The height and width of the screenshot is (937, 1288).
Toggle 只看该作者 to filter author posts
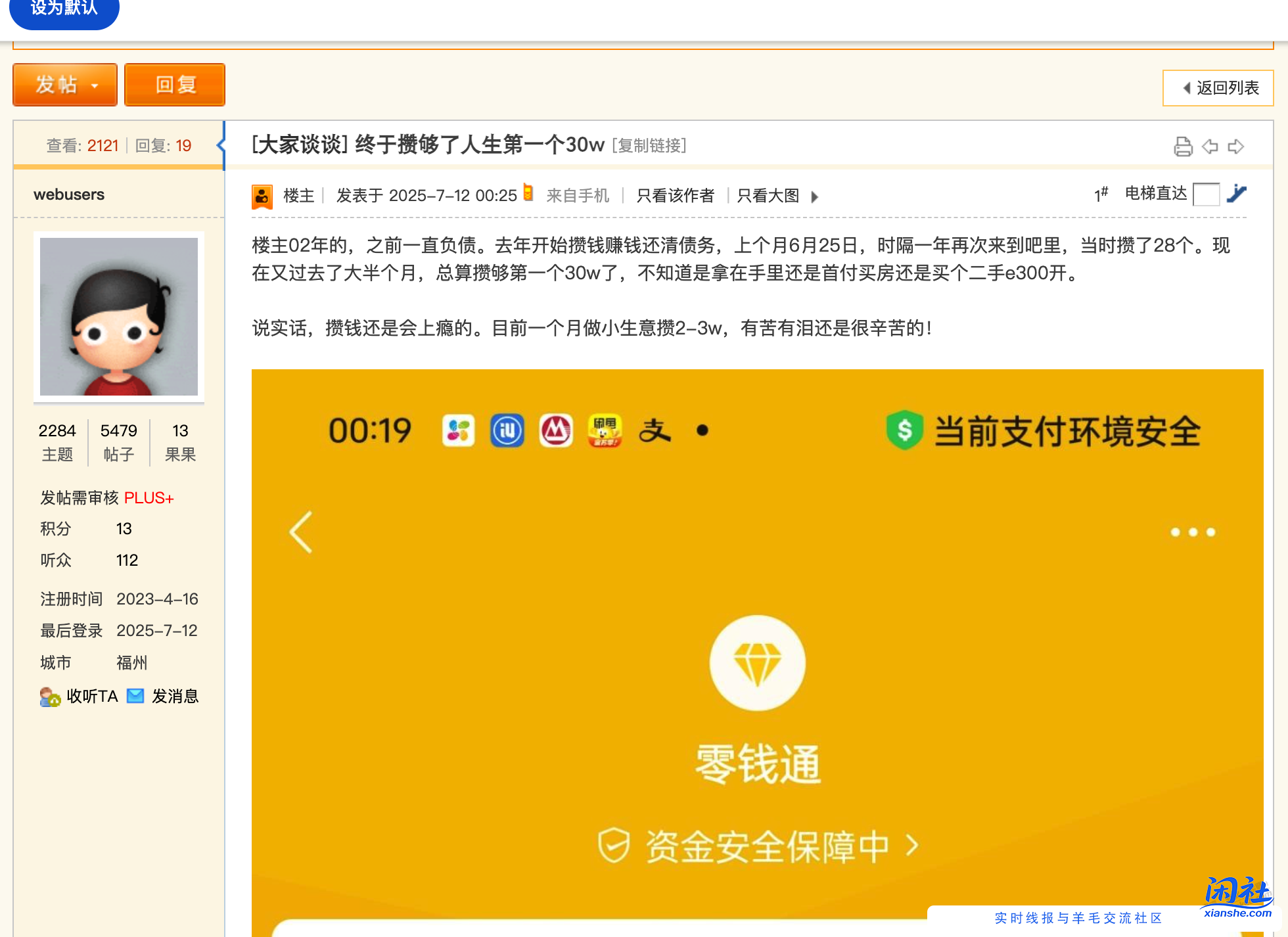pos(675,196)
